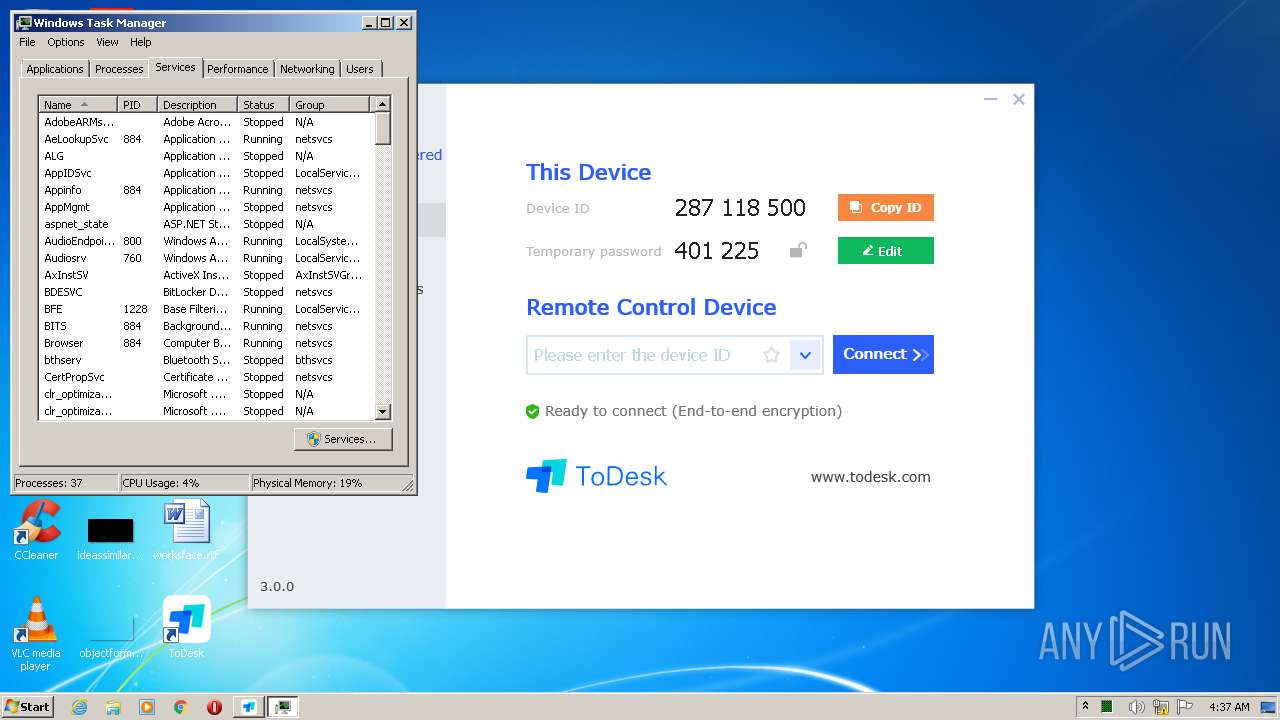Select the AxInstSV service row
Image resolution: width=1280 pixels, height=720 pixels.
point(206,275)
